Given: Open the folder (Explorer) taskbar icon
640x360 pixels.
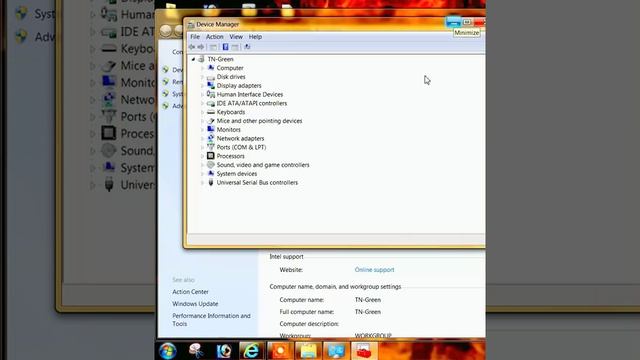Looking at the screenshot, I should (x=308, y=351).
